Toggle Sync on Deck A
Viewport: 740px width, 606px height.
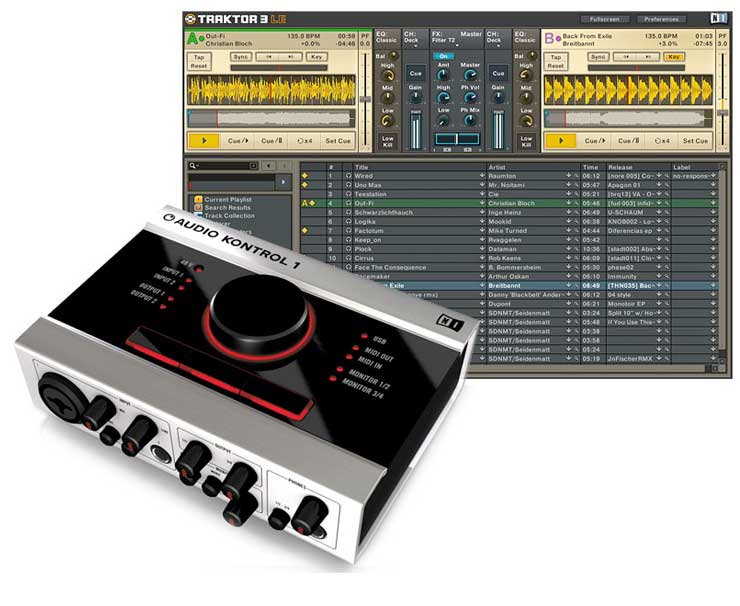click(241, 57)
